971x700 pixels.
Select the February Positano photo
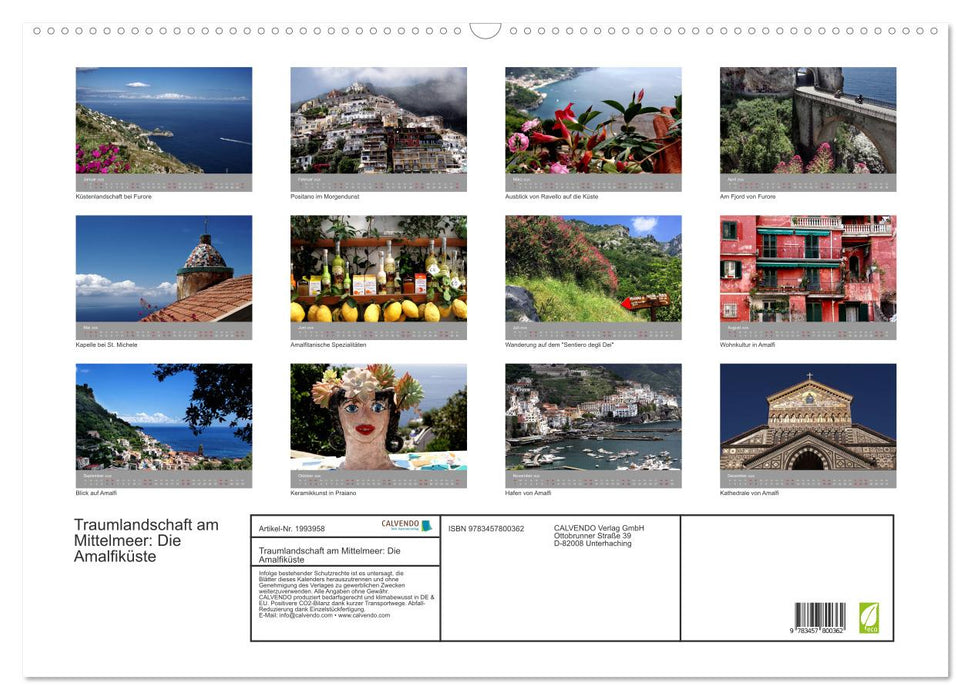[378, 120]
